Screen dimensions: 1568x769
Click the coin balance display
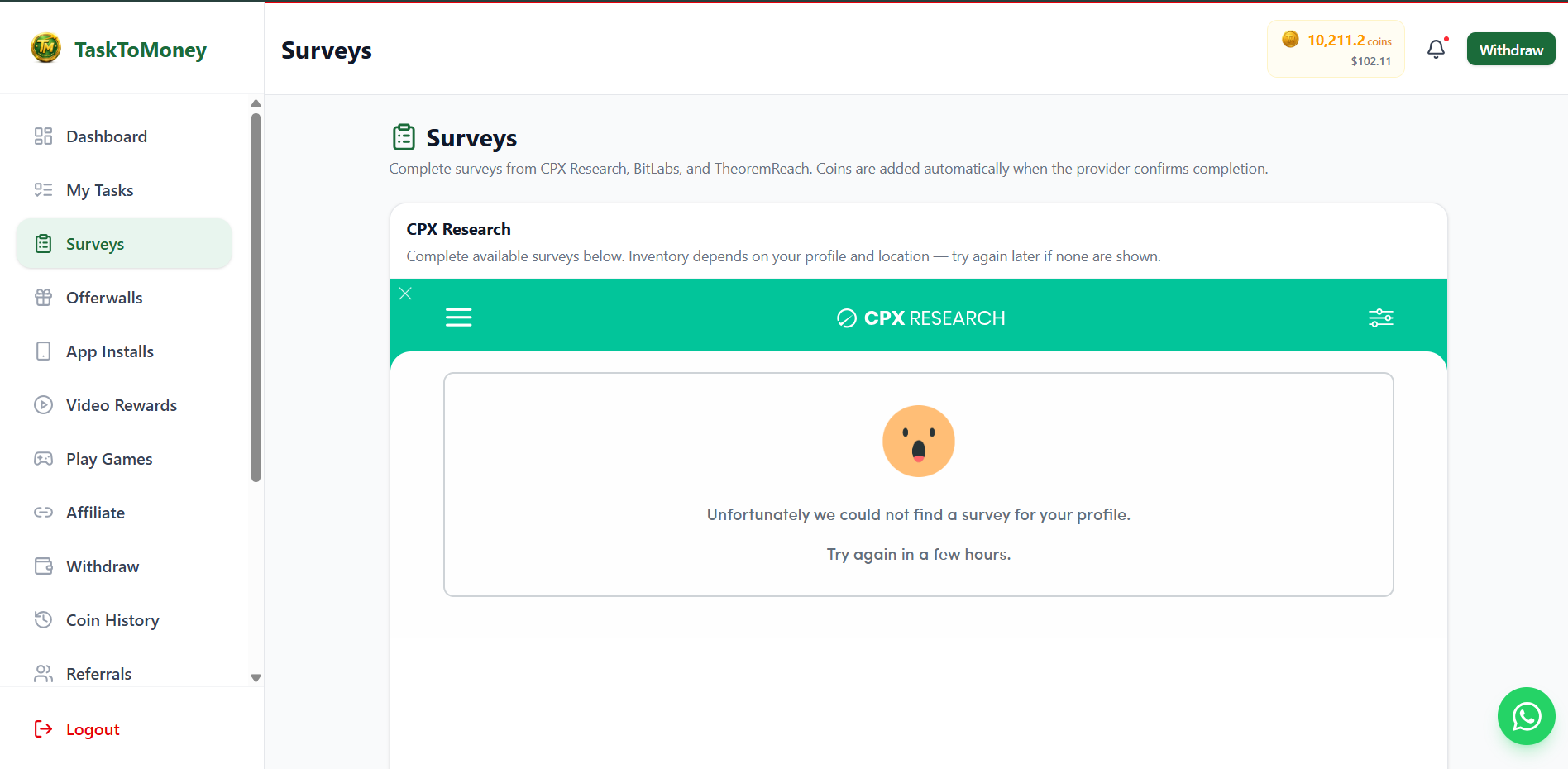(x=1336, y=49)
